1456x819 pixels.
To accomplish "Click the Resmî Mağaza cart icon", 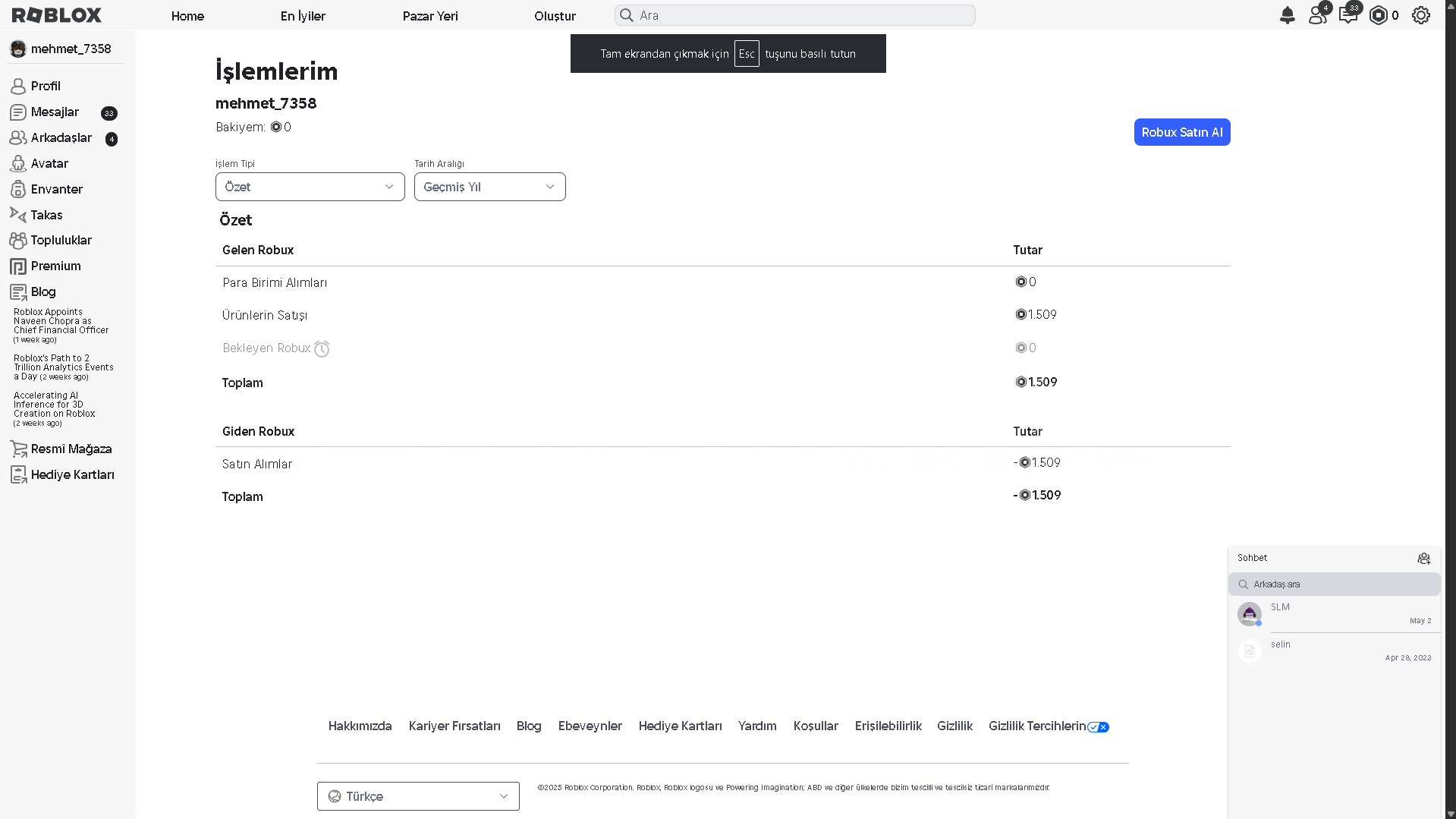I will (18, 449).
